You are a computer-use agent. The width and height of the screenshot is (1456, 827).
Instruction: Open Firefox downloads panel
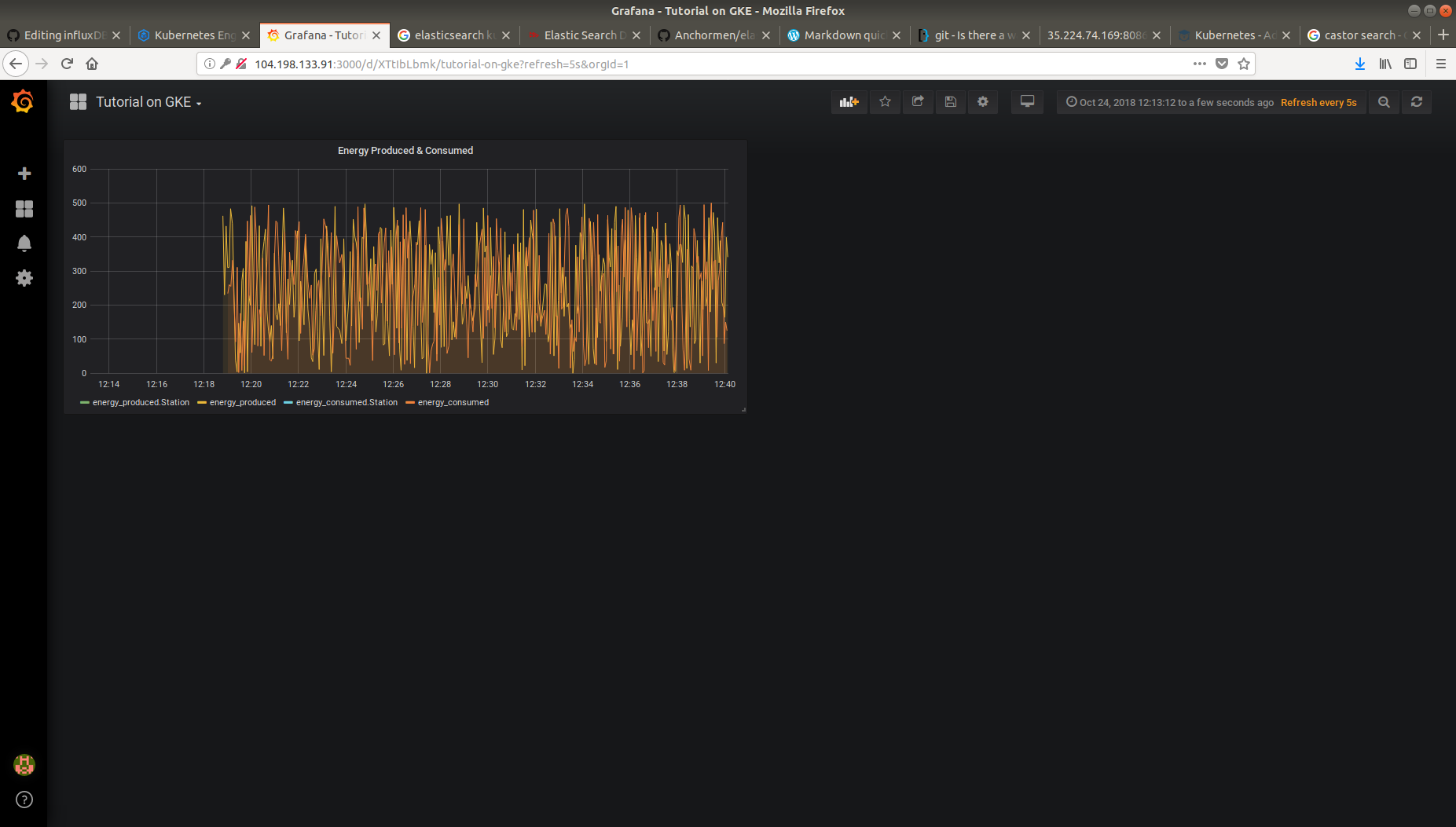pos(1359,64)
